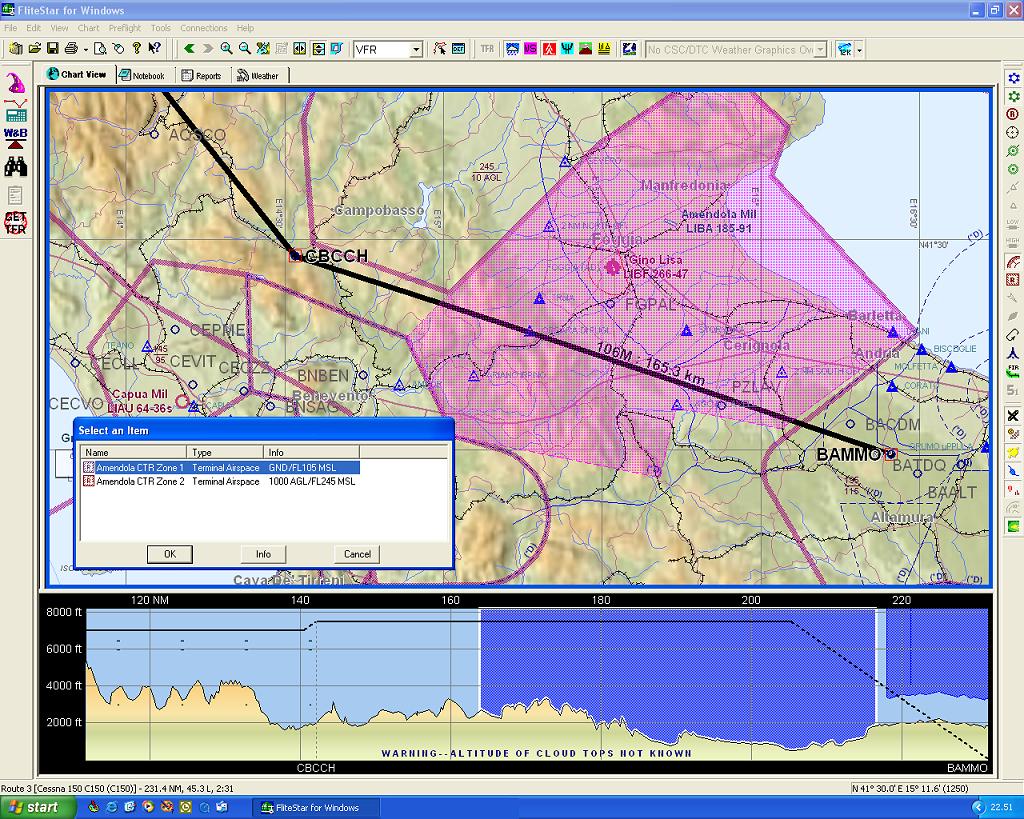Open the File menu
This screenshot has height=819, width=1024.
point(10,28)
